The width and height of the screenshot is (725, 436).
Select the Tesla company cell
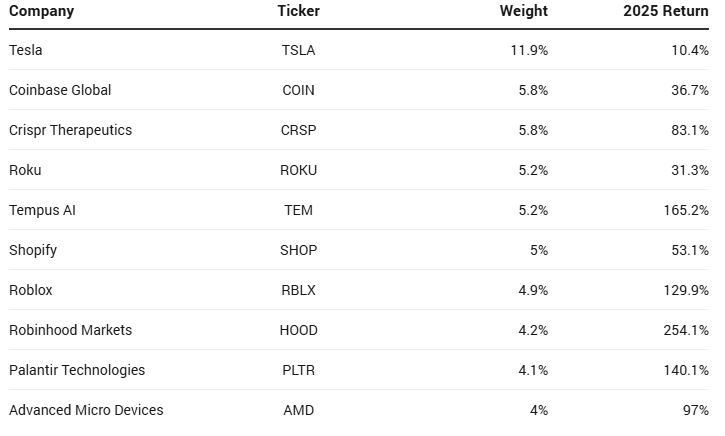coord(26,50)
